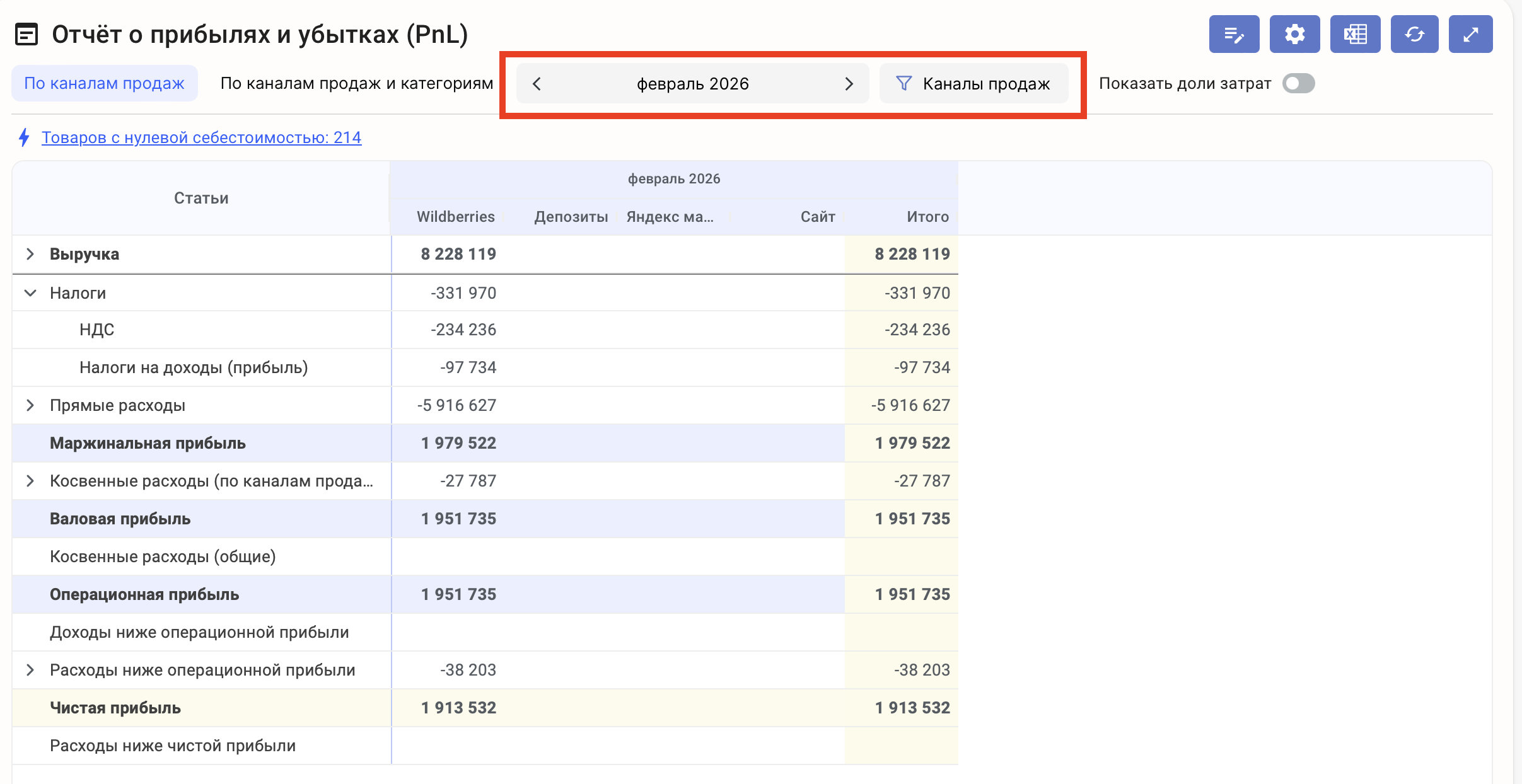Open Каналы продаж filter button

(973, 84)
